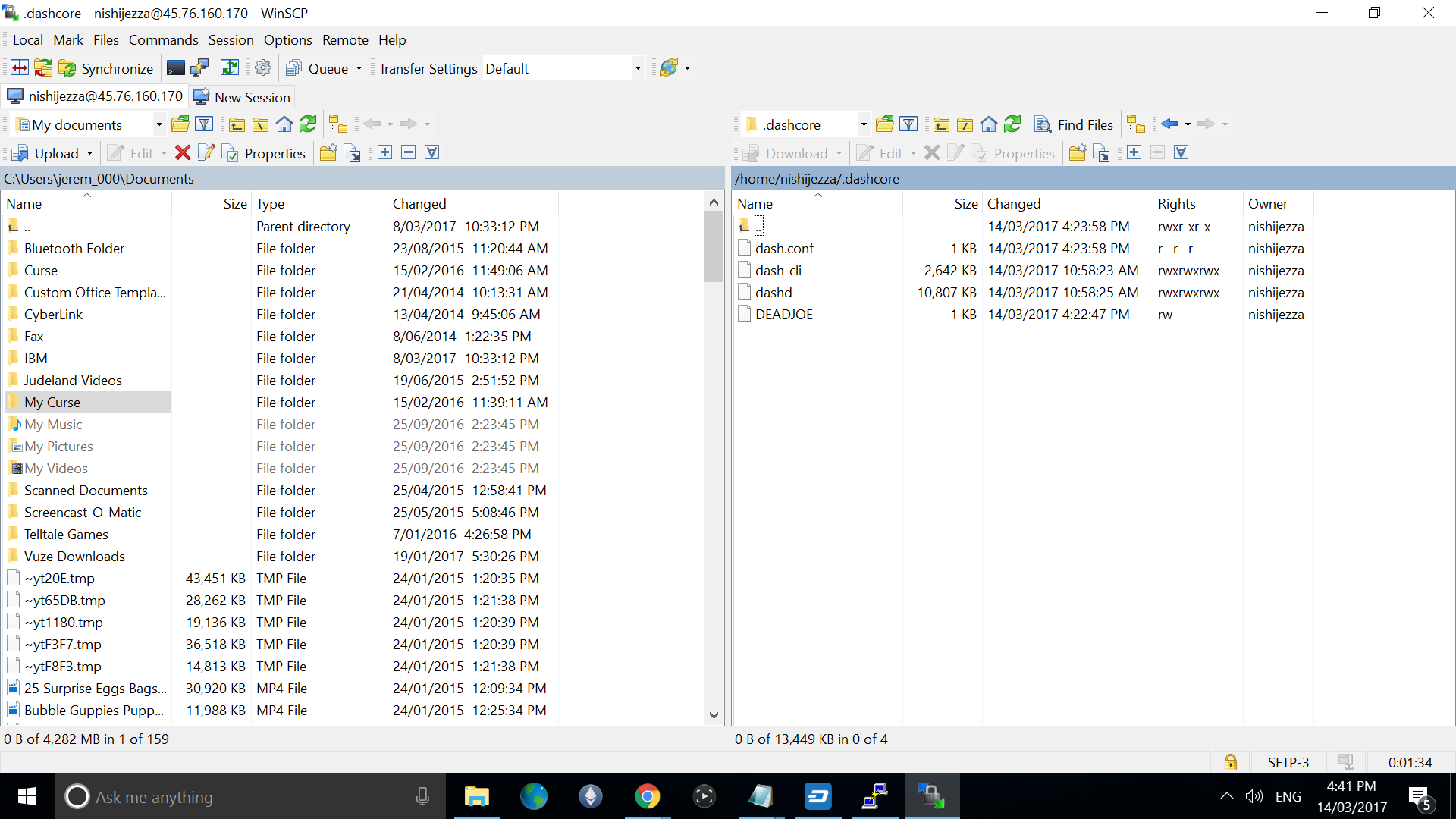This screenshot has width=1456, height=819.
Task: Toggle the remote directory tree icon
Action: tap(1135, 124)
